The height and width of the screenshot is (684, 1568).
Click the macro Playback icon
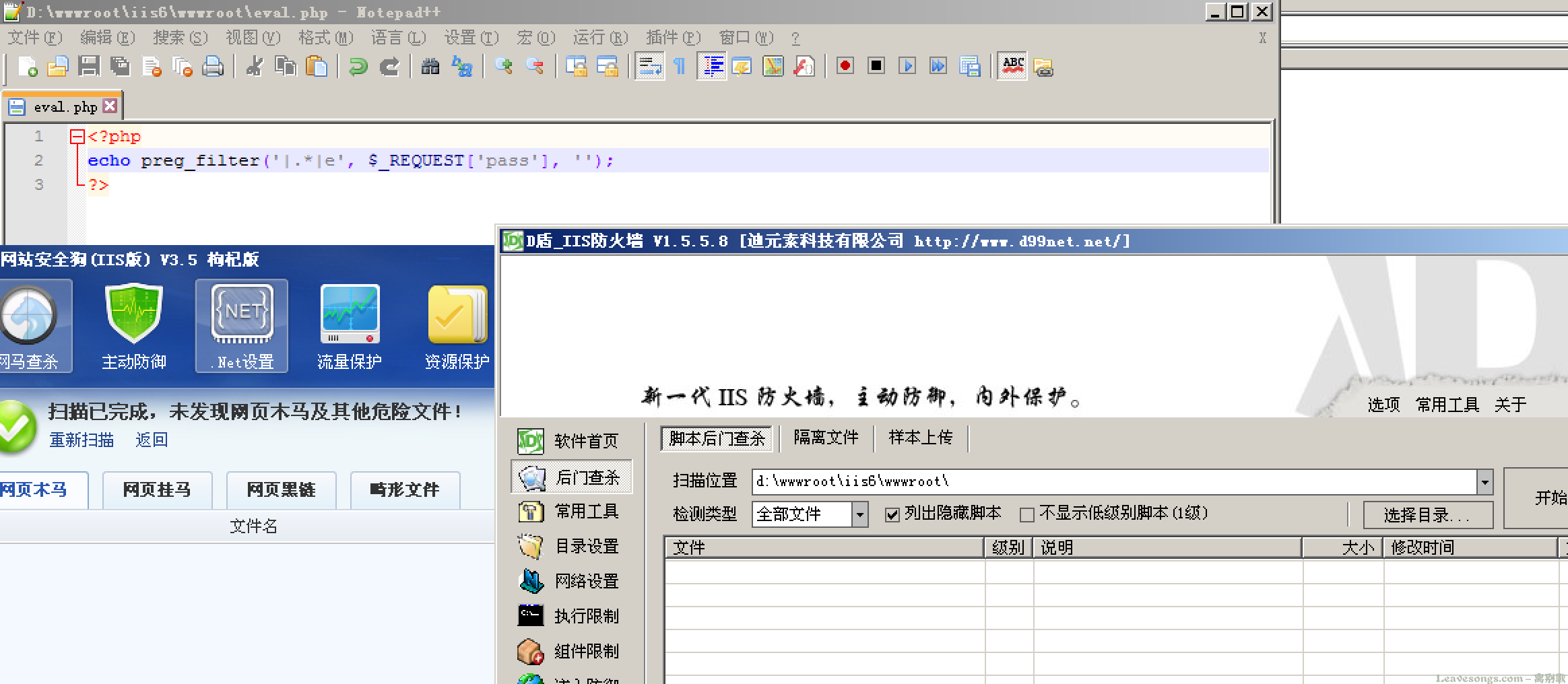907,66
